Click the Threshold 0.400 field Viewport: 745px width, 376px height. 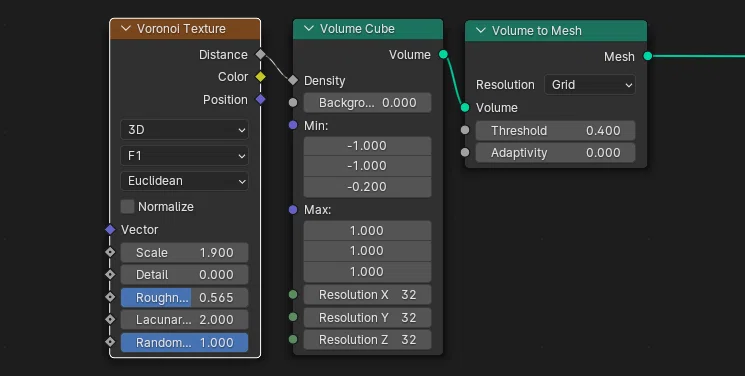click(555, 130)
